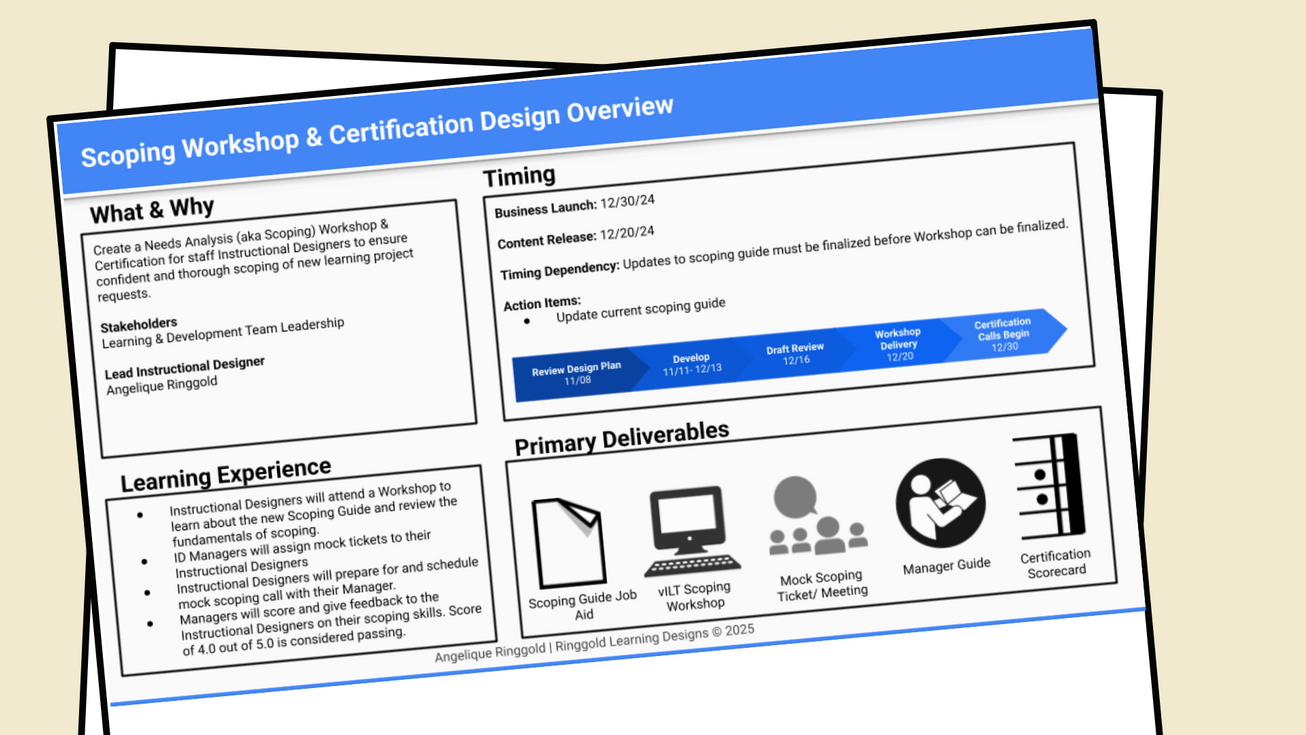Select 'Angelique Ringgold' under Lead Instructional Designer

[x=161, y=384]
